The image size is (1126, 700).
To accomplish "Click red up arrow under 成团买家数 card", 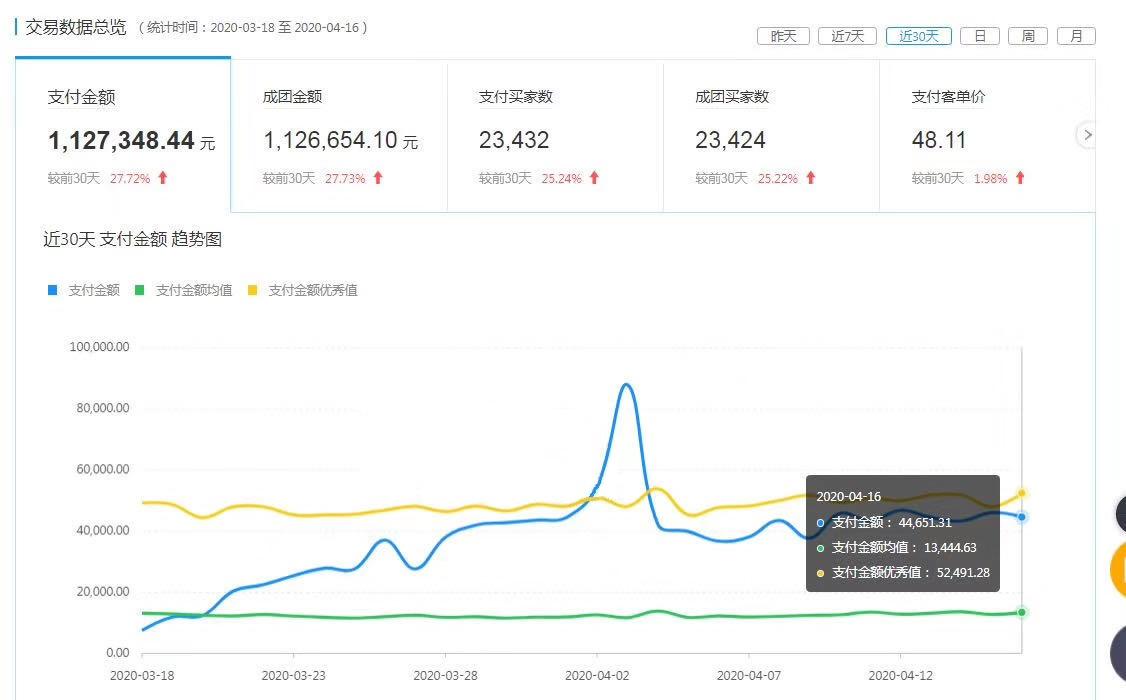I will (x=810, y=178).
